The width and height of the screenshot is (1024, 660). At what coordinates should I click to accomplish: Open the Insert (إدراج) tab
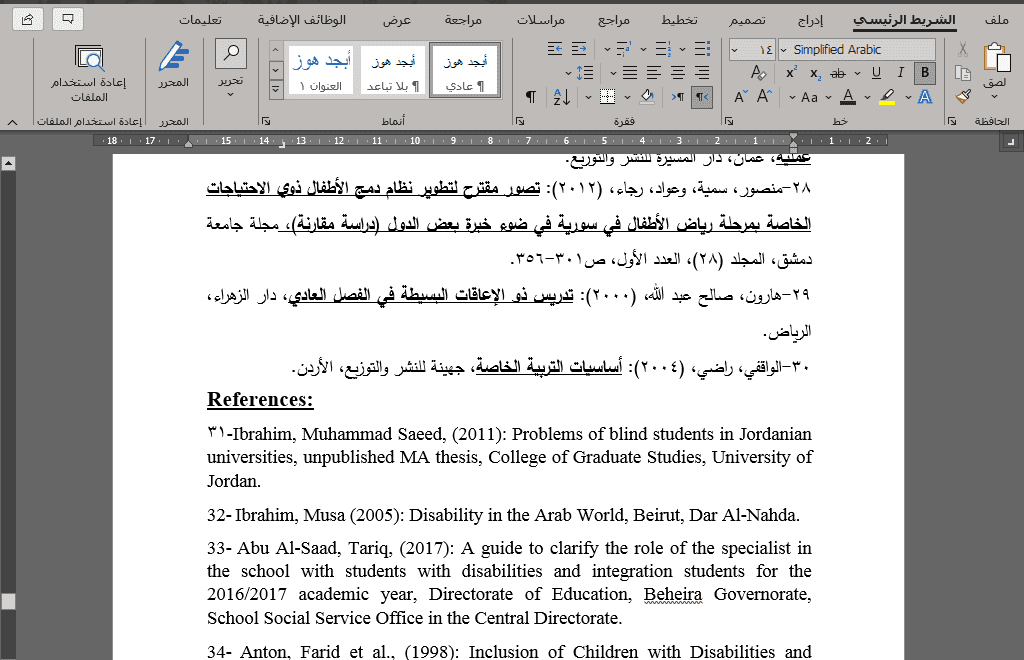tap(811, 20)
